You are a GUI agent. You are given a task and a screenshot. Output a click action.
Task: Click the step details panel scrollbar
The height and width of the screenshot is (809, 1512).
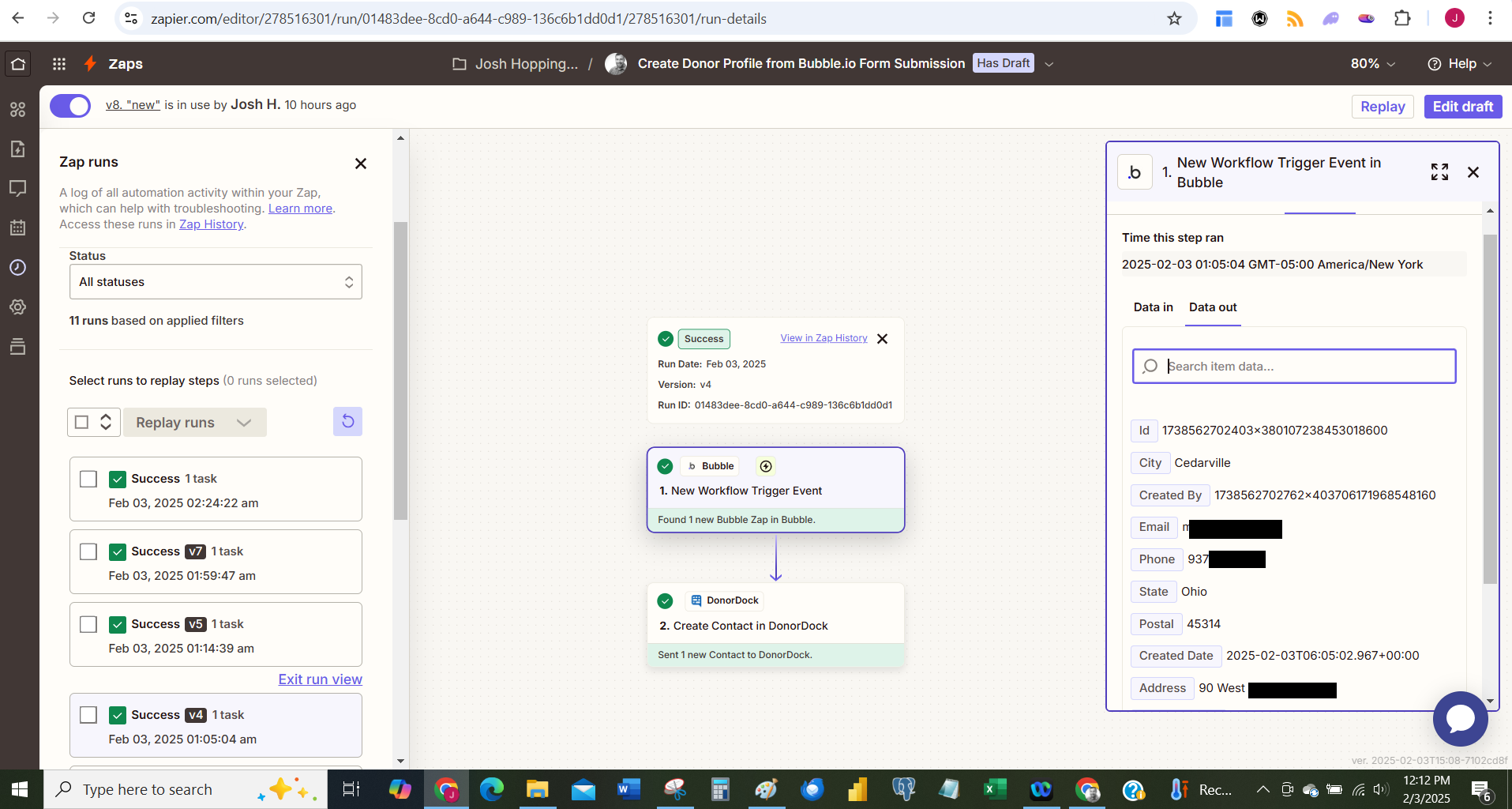tap(1490, 409)
